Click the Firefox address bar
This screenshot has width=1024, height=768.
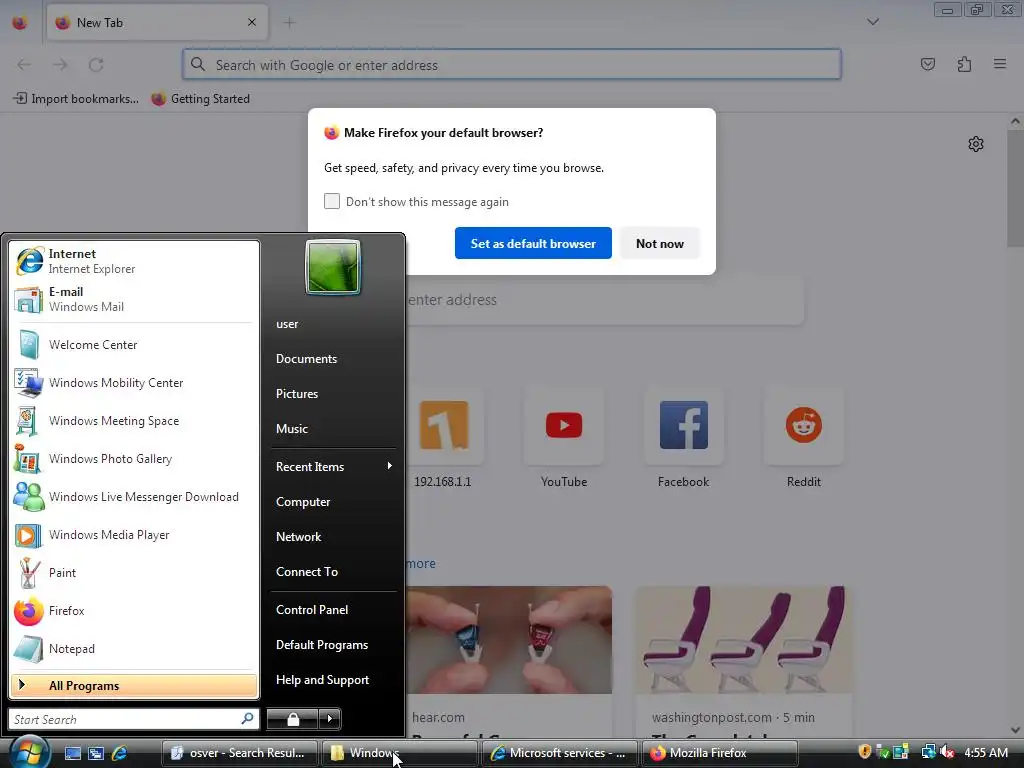pos(511,65)
